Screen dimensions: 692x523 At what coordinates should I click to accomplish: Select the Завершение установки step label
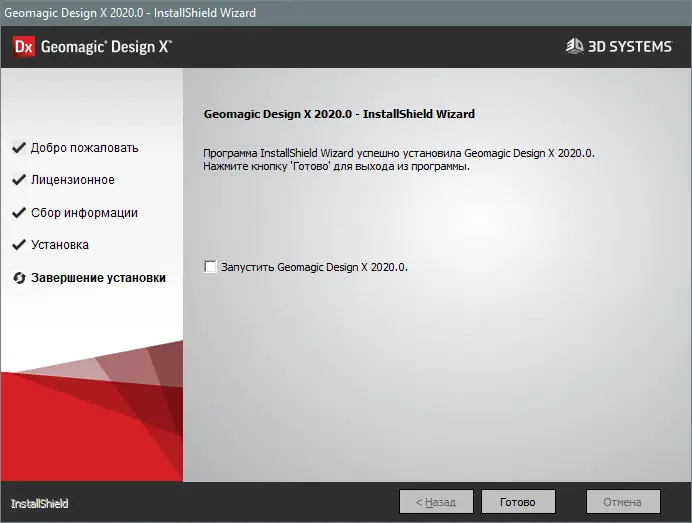coord(98,278)
